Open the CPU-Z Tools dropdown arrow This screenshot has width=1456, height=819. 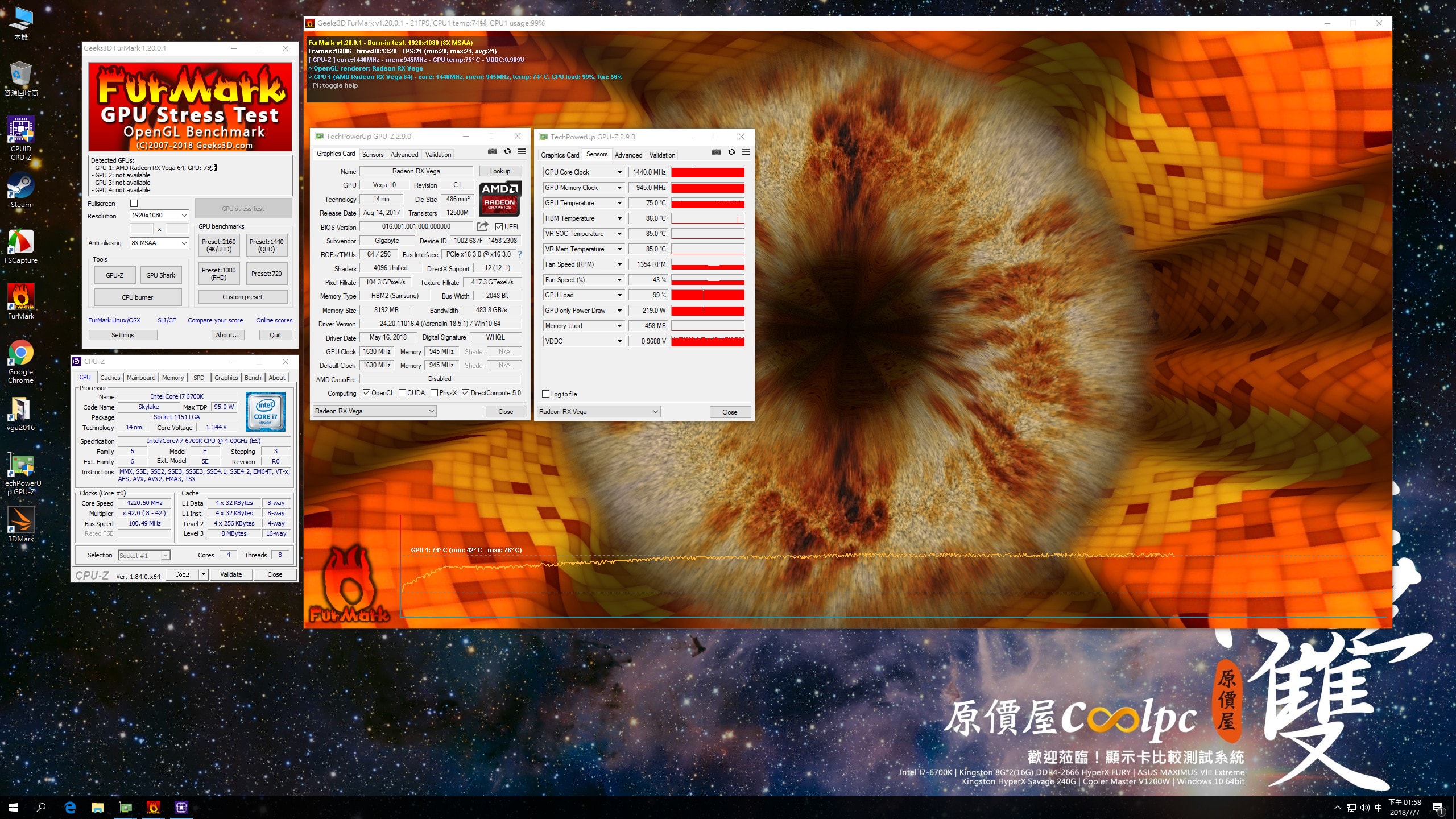pyautogui.click(x=203, y=574)
